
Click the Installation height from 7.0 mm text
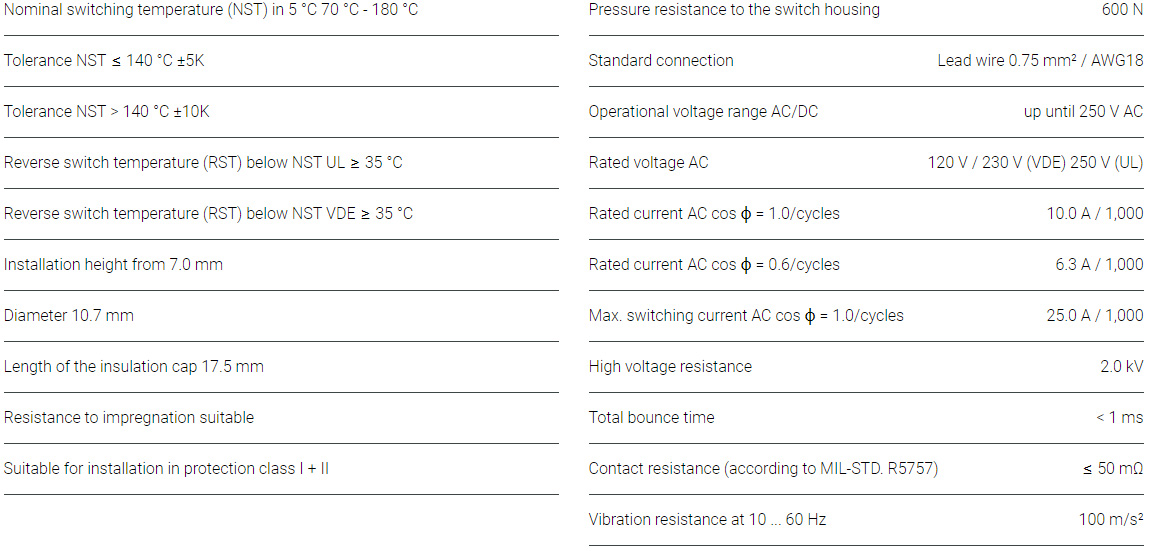pyautogui.click(x=113, y=265)
